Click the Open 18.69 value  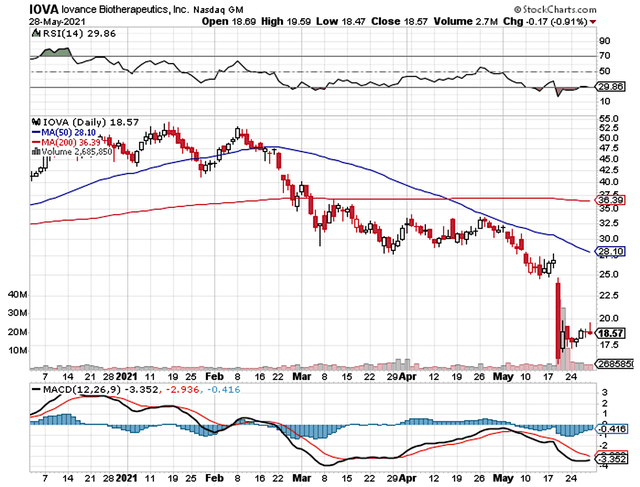[229, 21]
